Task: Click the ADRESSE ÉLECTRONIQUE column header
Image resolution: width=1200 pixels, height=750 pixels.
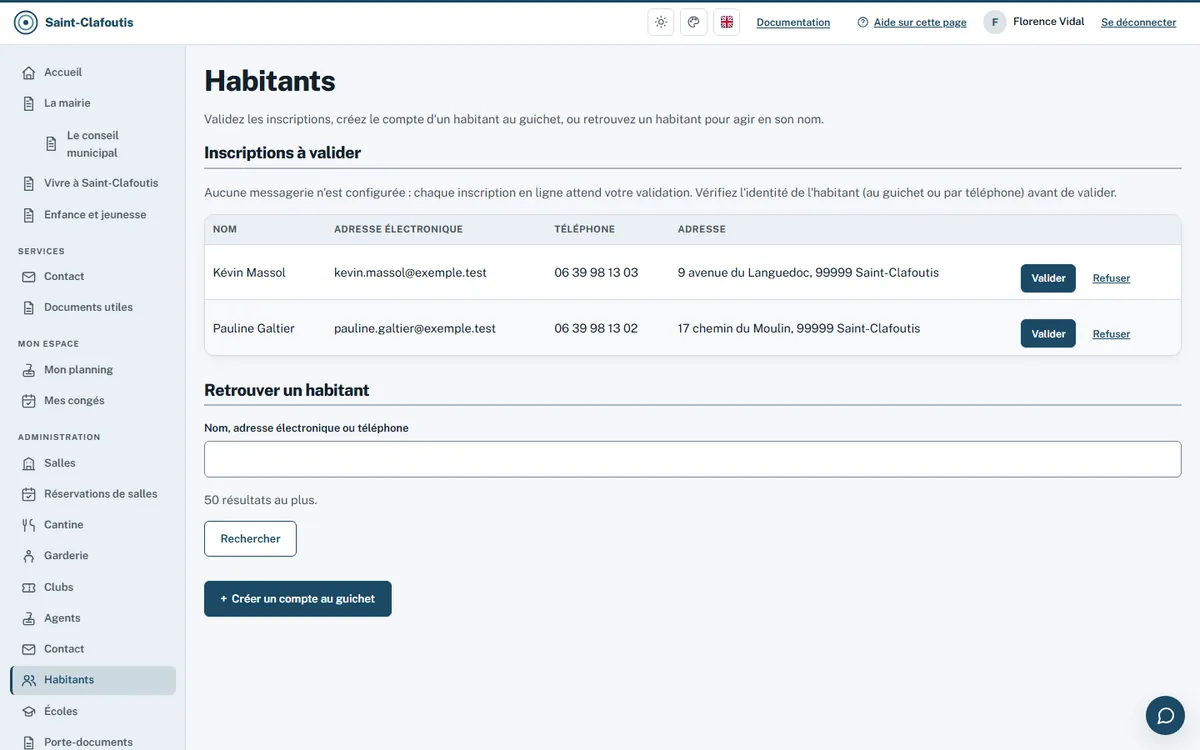Action: (x=398, y=229)
